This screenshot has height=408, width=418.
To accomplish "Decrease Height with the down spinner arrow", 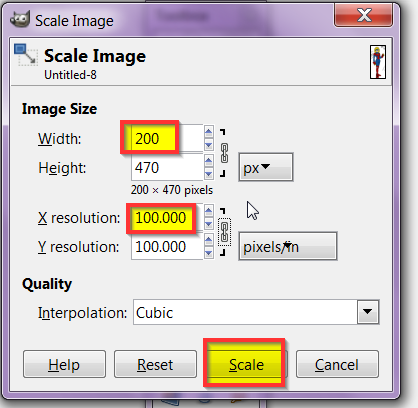I will 209,174.
